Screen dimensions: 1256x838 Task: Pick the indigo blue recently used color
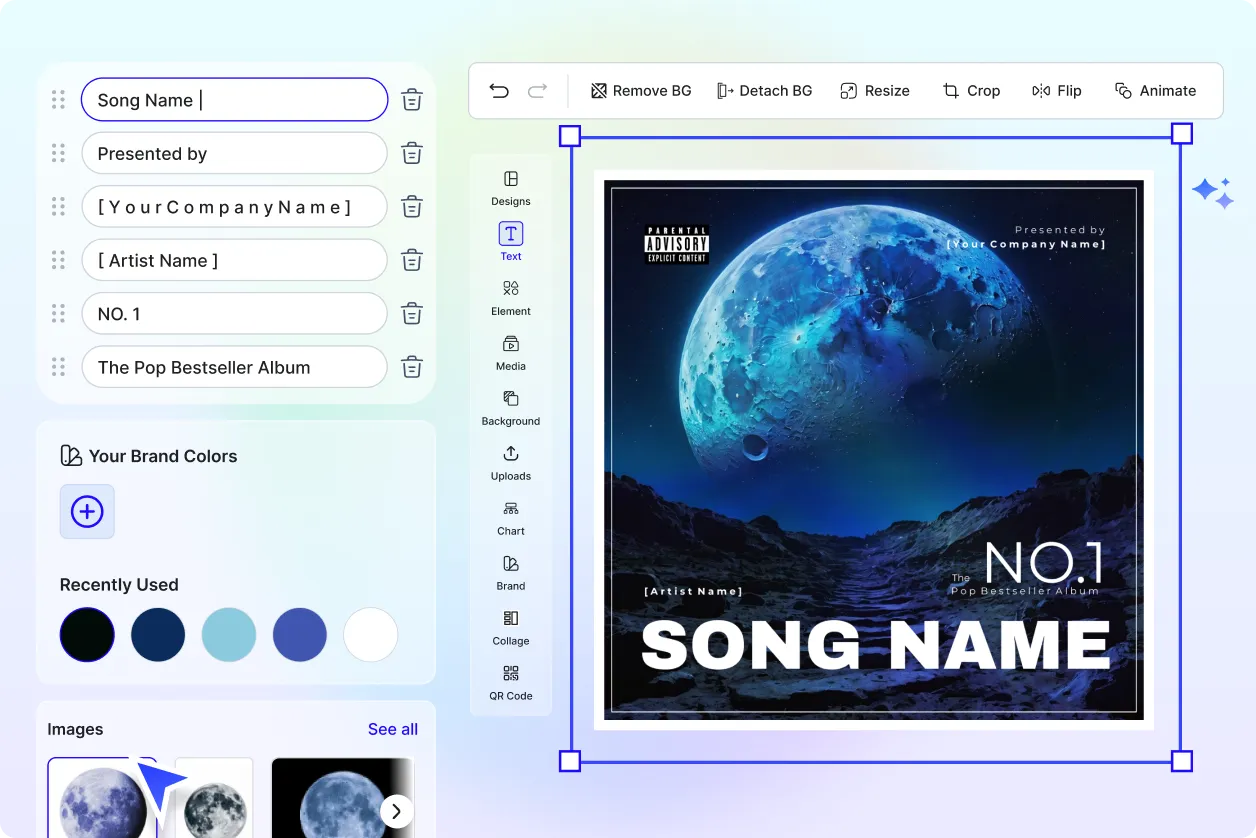tap(300, 634)
